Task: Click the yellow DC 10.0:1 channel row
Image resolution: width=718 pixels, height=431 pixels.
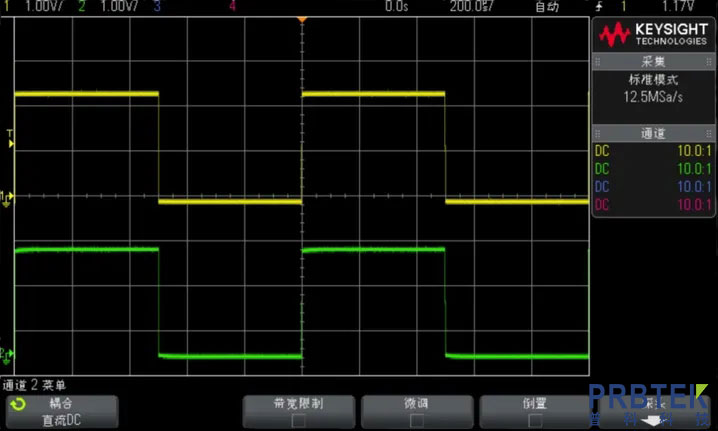Action: [x=653, y=151]
